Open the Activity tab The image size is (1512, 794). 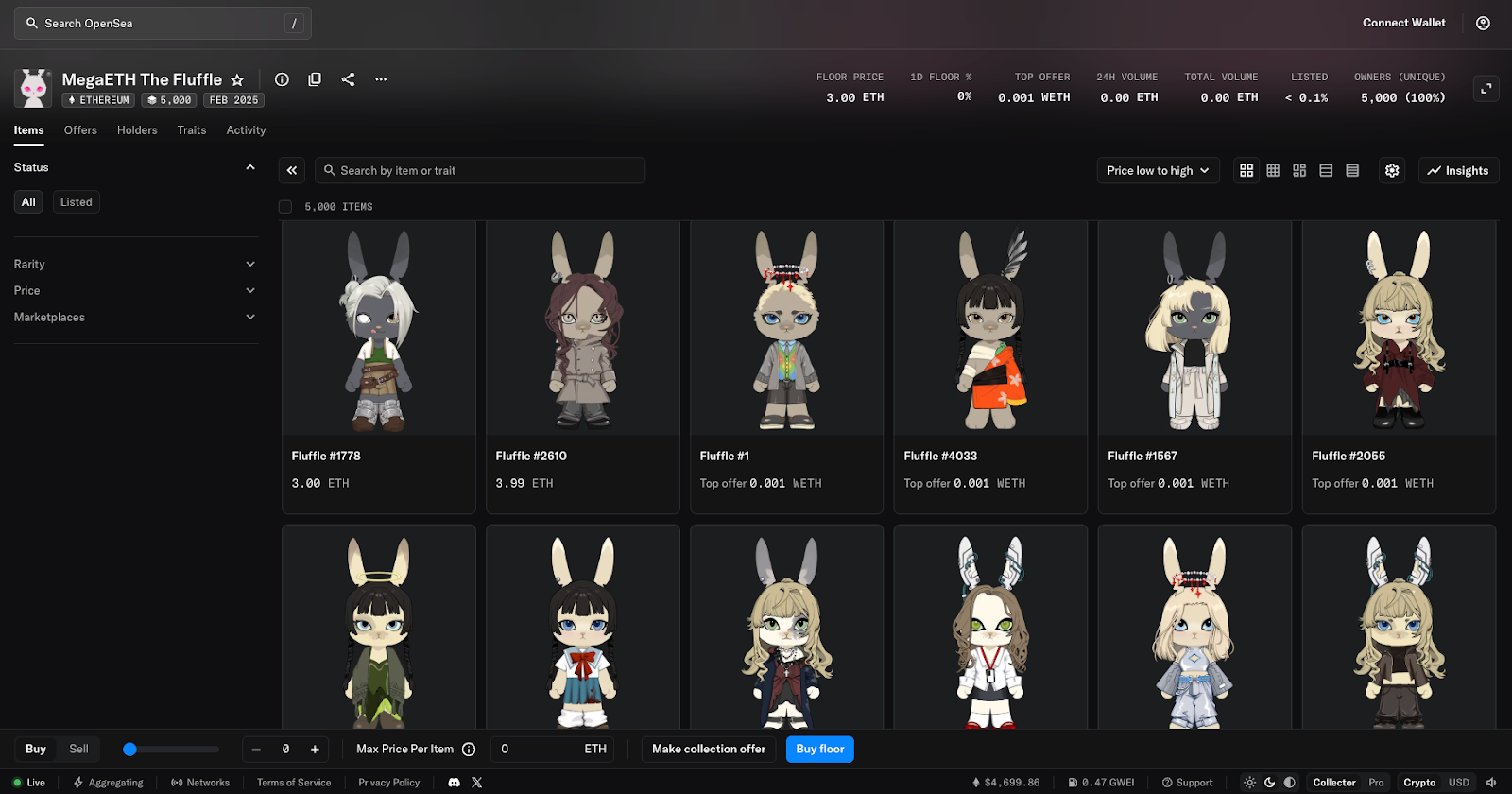pyautogui.click(x=246, y=130)
